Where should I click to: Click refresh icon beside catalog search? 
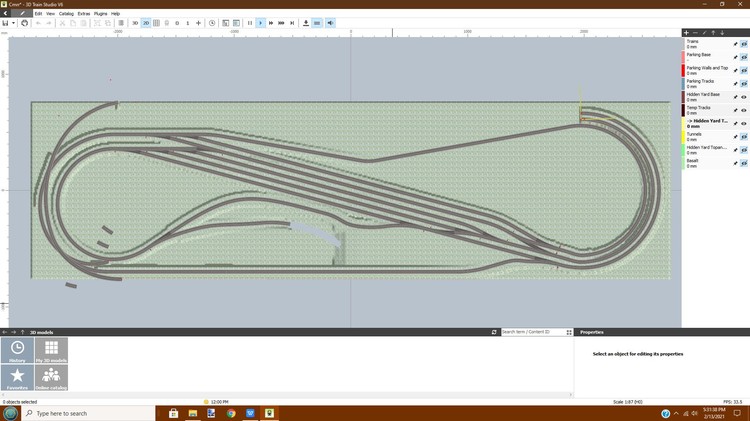[494, 332]
